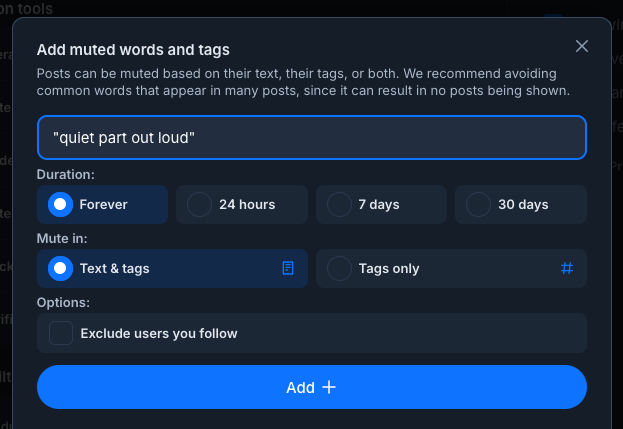Switch mute target to Tags only
Viewport: 623px width, 429px height.
point(340,268)
